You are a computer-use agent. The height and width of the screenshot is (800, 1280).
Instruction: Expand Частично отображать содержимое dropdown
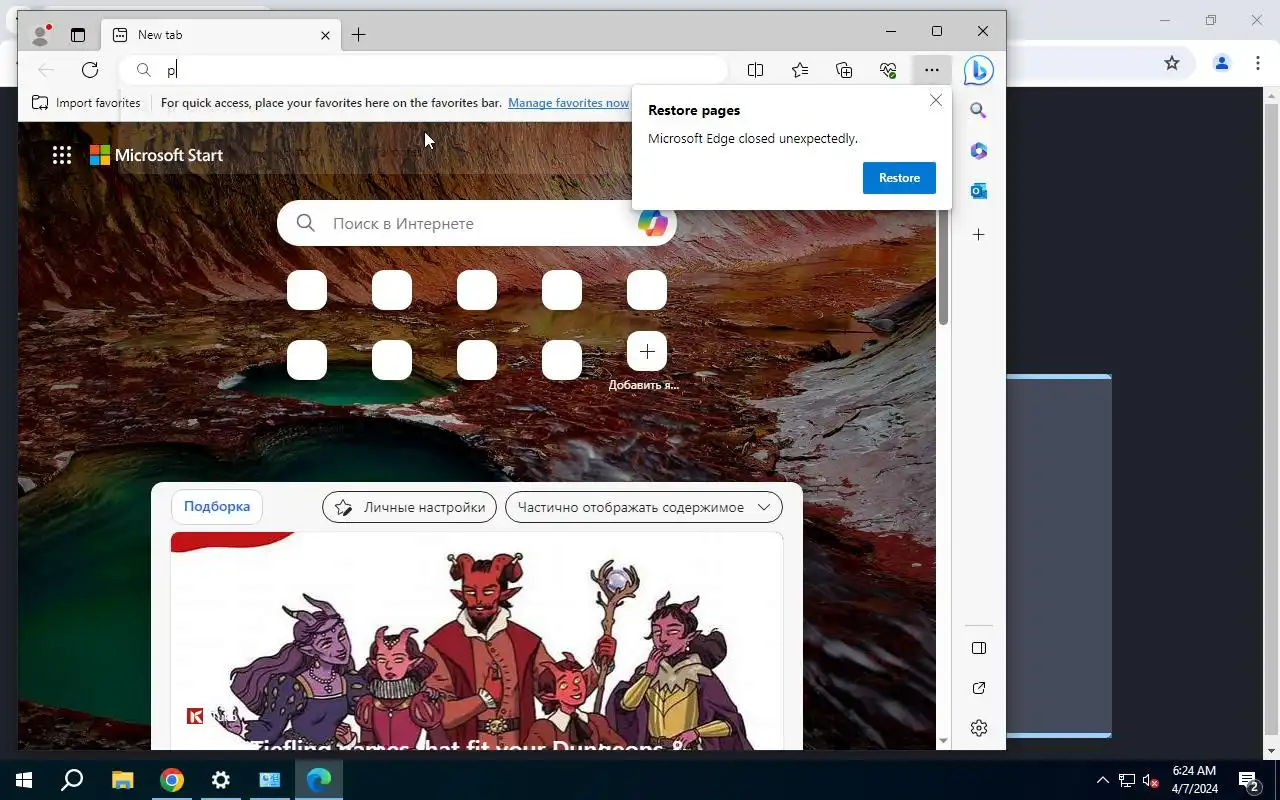644,507
